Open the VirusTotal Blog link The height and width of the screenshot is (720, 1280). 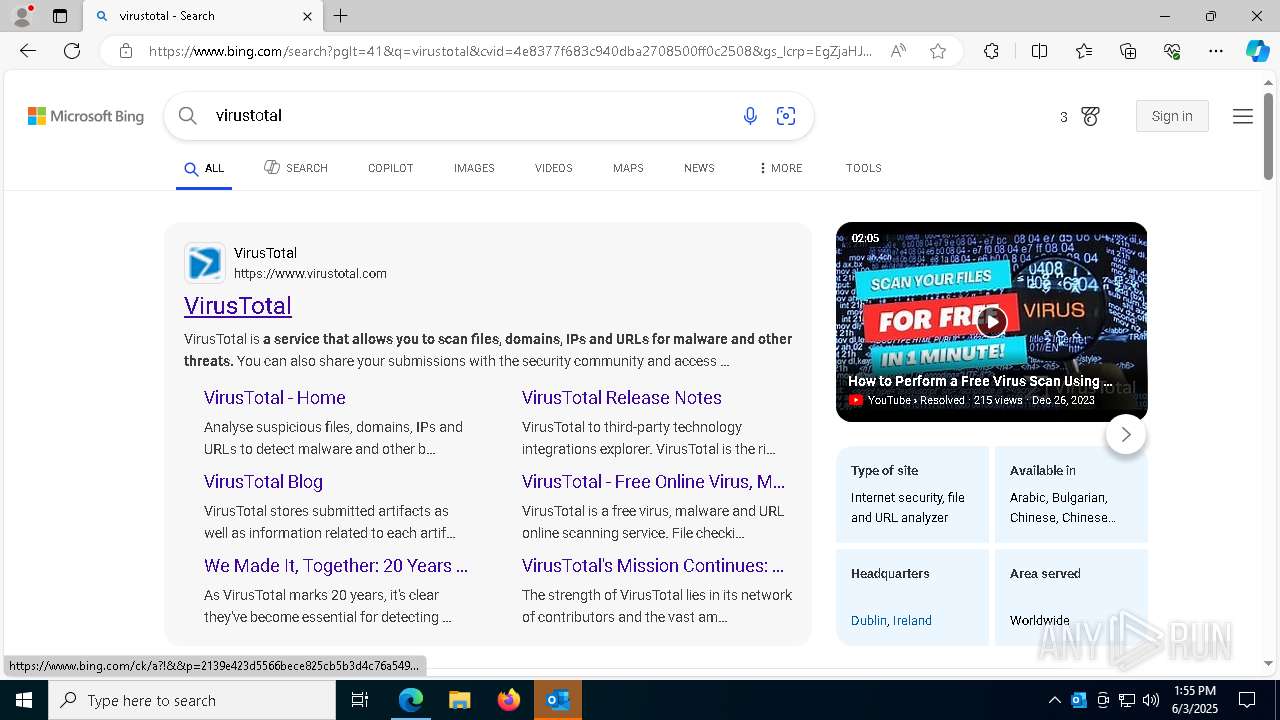pos(263,482)
